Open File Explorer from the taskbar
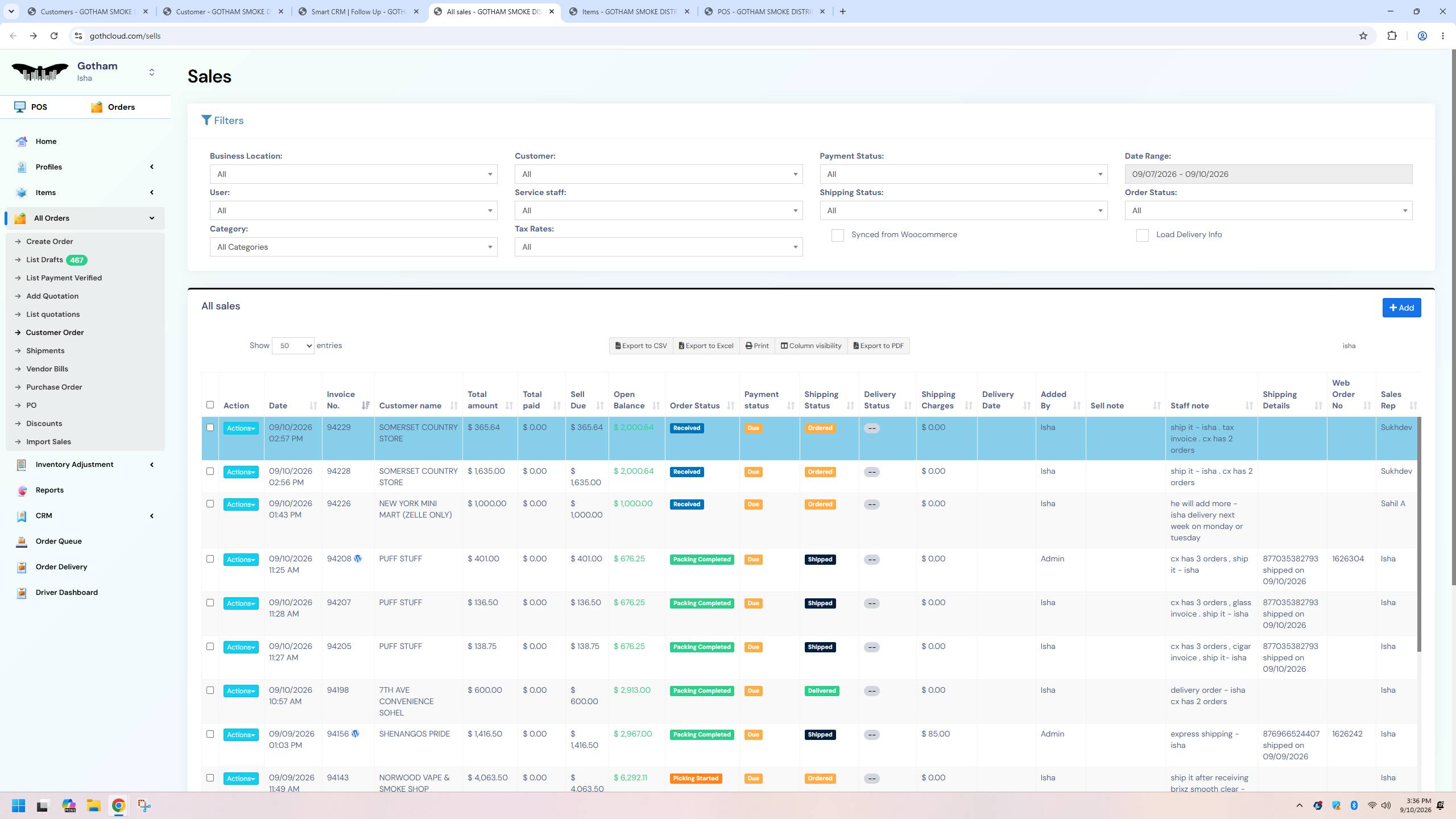The image size is (1456, 819). pyautogui.click(x=93, y=805)
